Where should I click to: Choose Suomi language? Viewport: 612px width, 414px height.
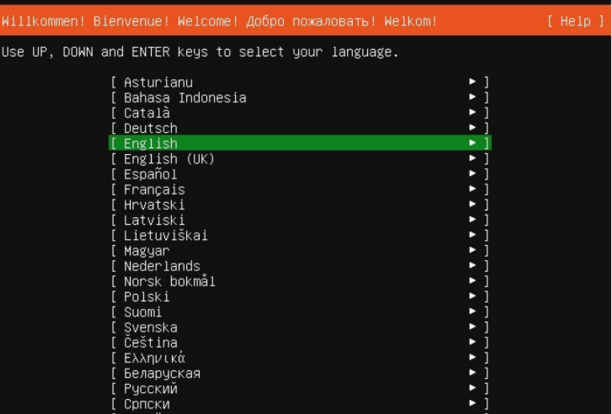299,312
